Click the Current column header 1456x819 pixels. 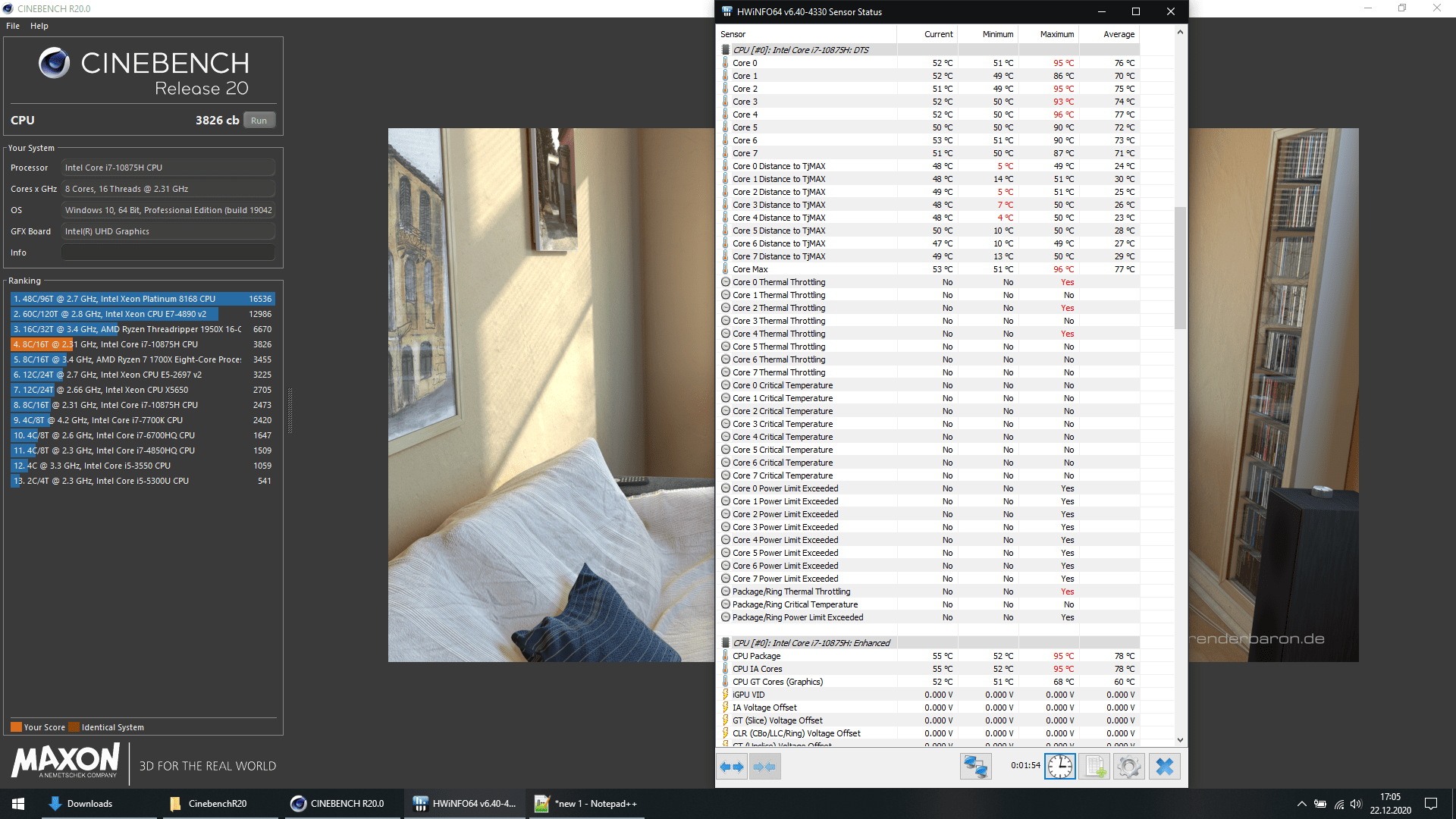tap(927, 34)
